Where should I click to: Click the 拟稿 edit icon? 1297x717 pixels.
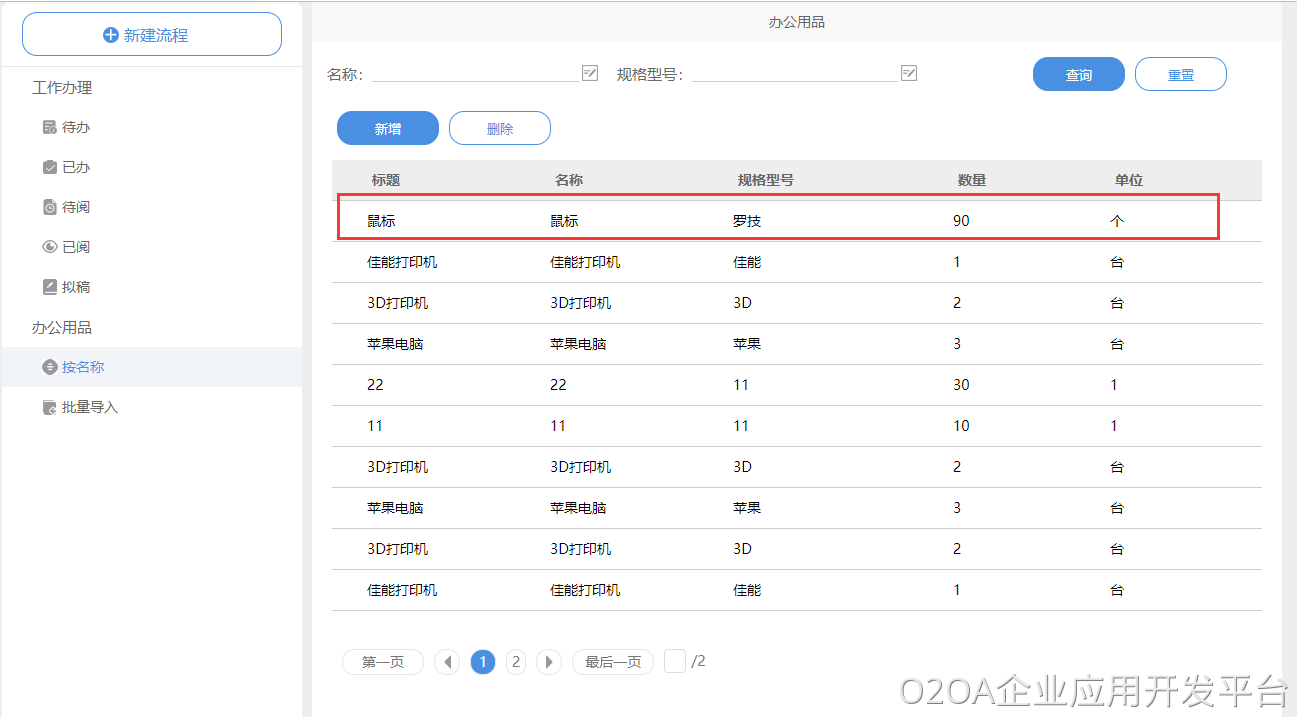tap(50, 287)
